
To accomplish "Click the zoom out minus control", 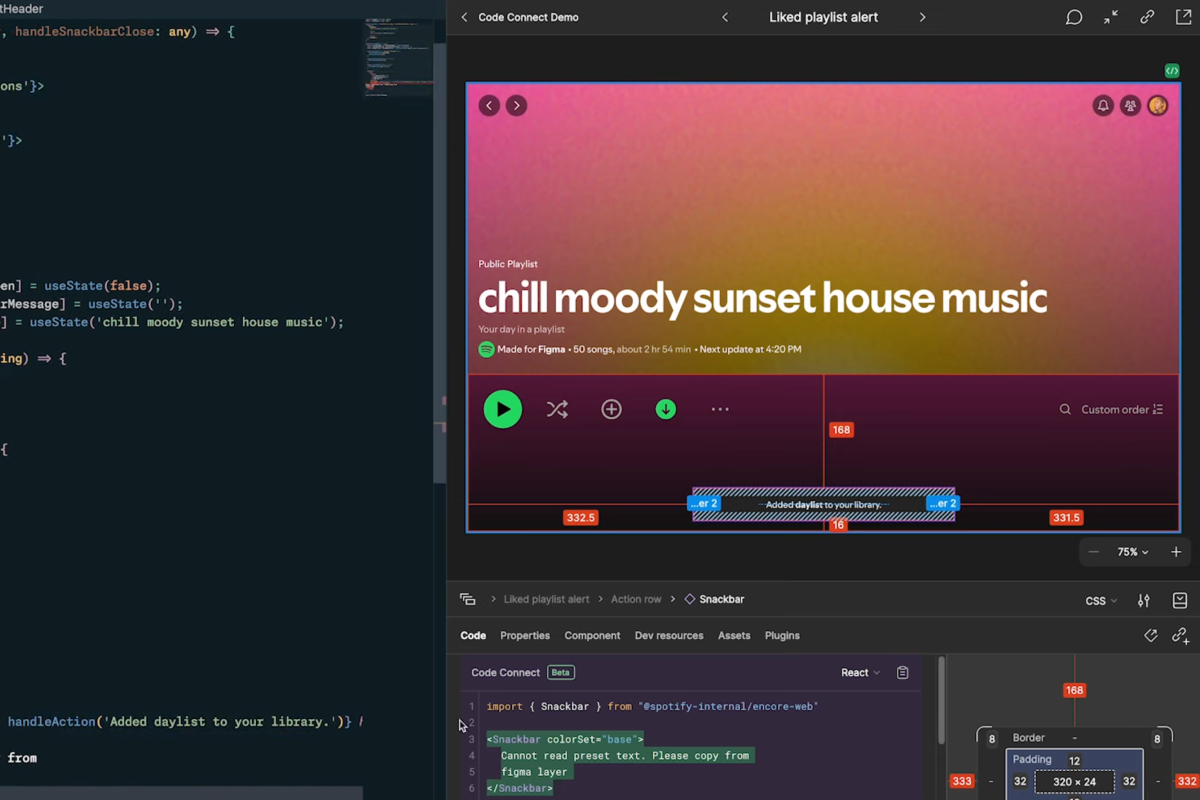I will point(1093,551).
